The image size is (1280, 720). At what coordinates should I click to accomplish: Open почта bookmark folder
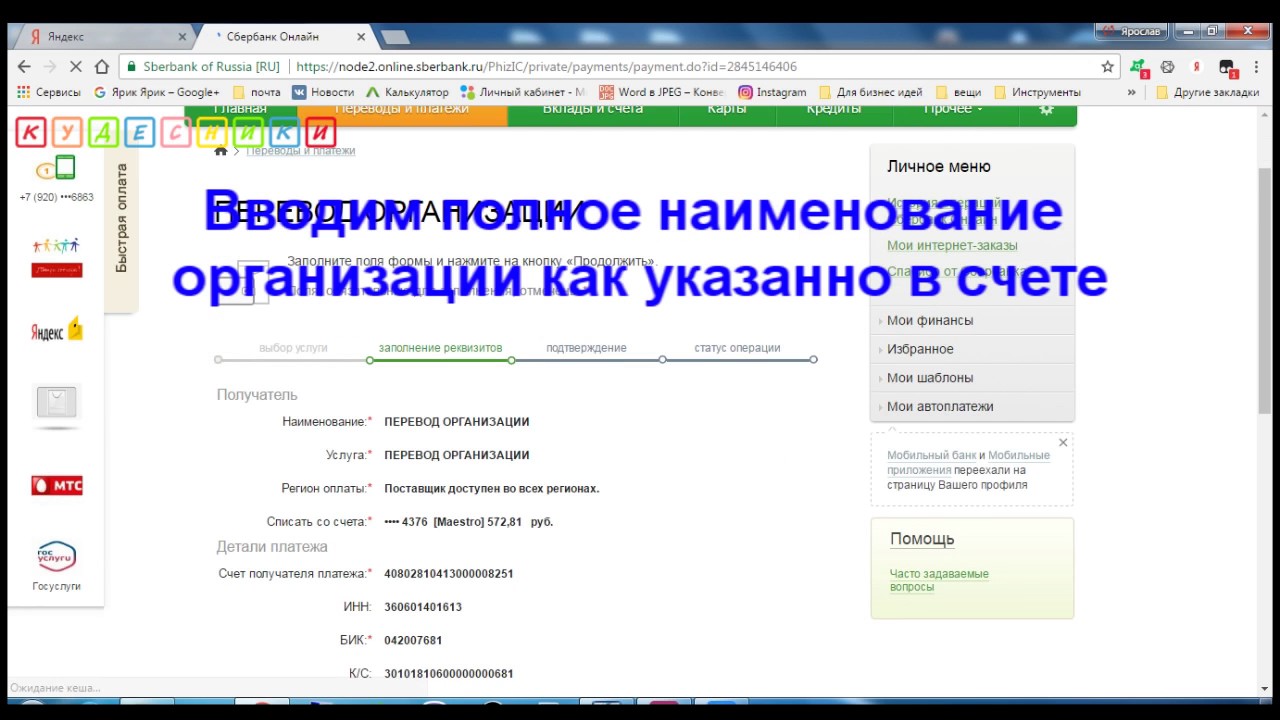coord(256,92)
